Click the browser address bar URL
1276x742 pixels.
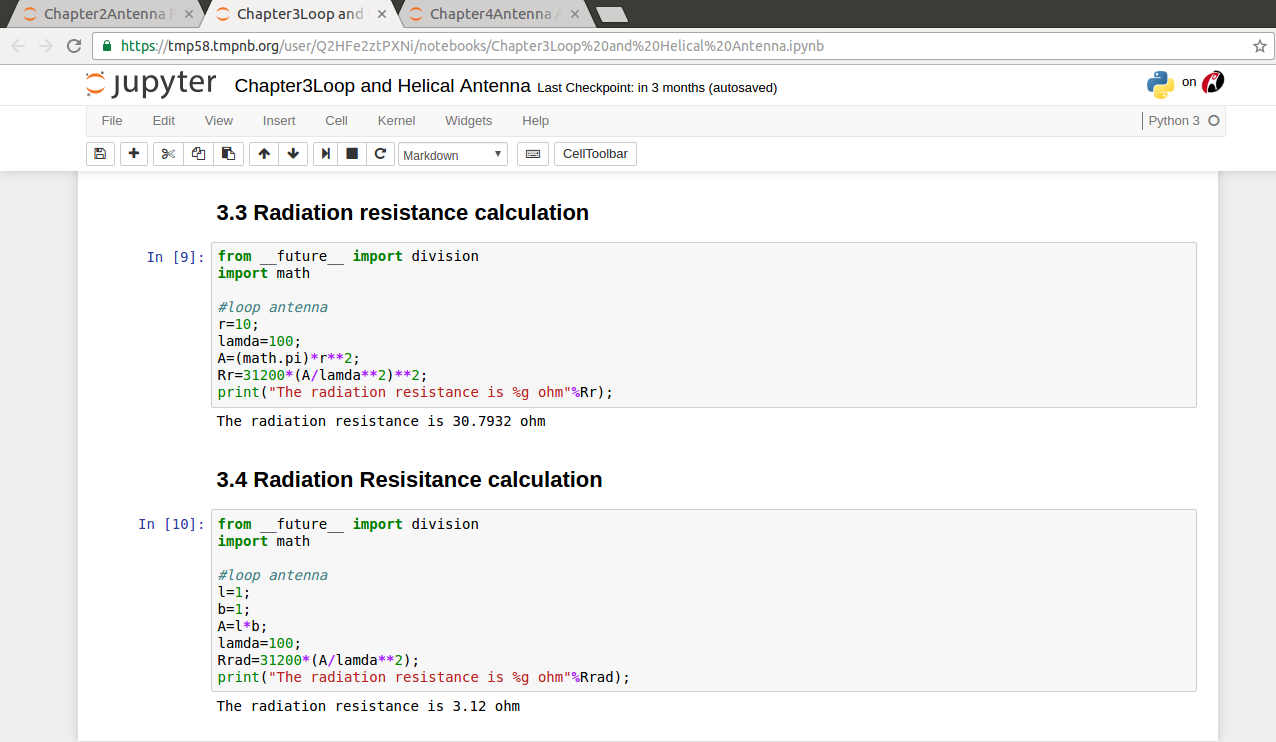coord(472,46)
